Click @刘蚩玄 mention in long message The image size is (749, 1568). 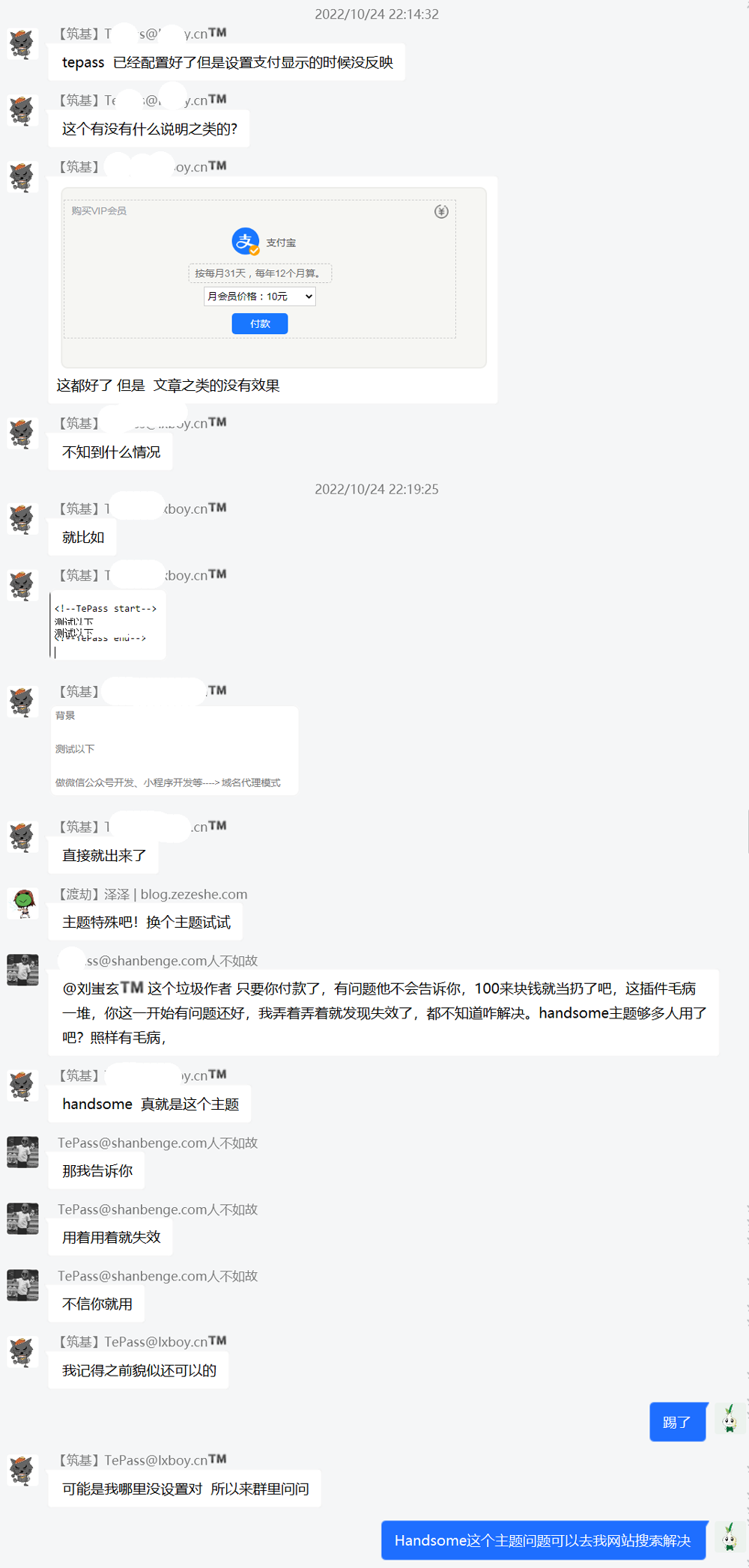pos(103,988)
